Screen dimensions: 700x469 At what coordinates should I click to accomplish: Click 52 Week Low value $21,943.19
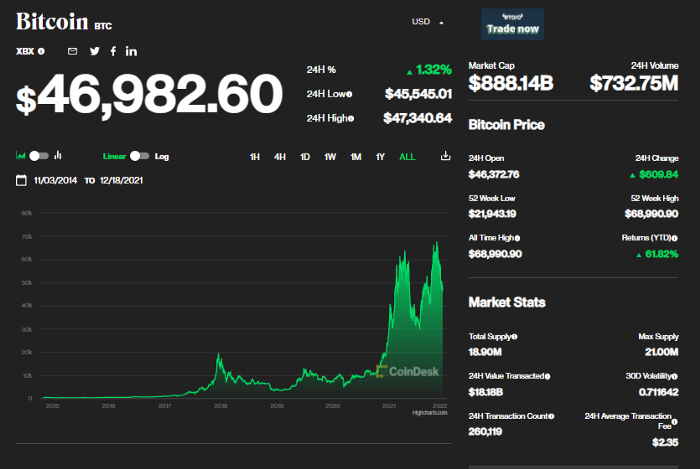492,214
